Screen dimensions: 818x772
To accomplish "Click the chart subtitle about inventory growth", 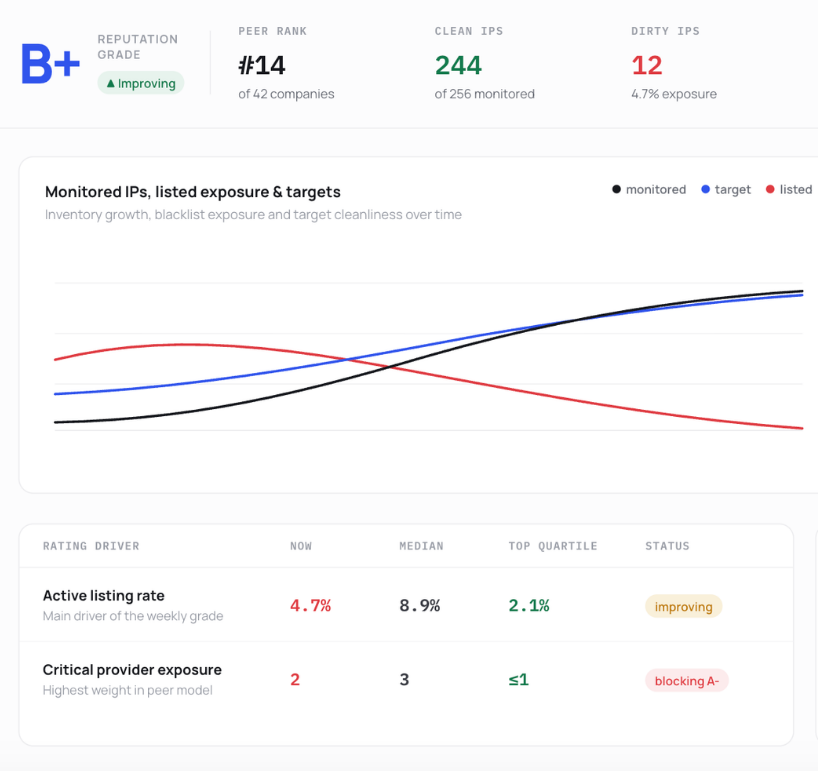I will pyautogui.click(x=253, y=215).
